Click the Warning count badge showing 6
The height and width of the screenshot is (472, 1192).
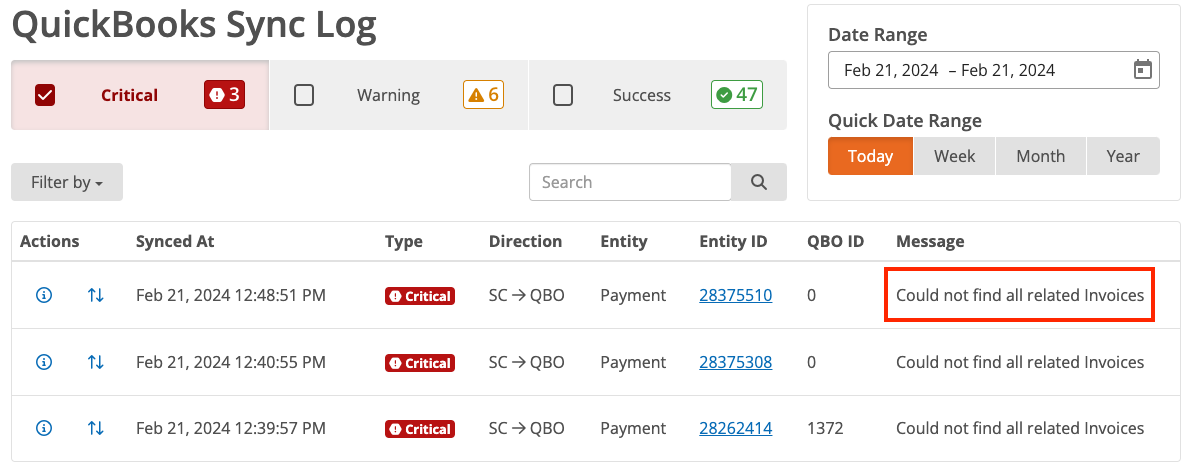(x=483, y=95)
